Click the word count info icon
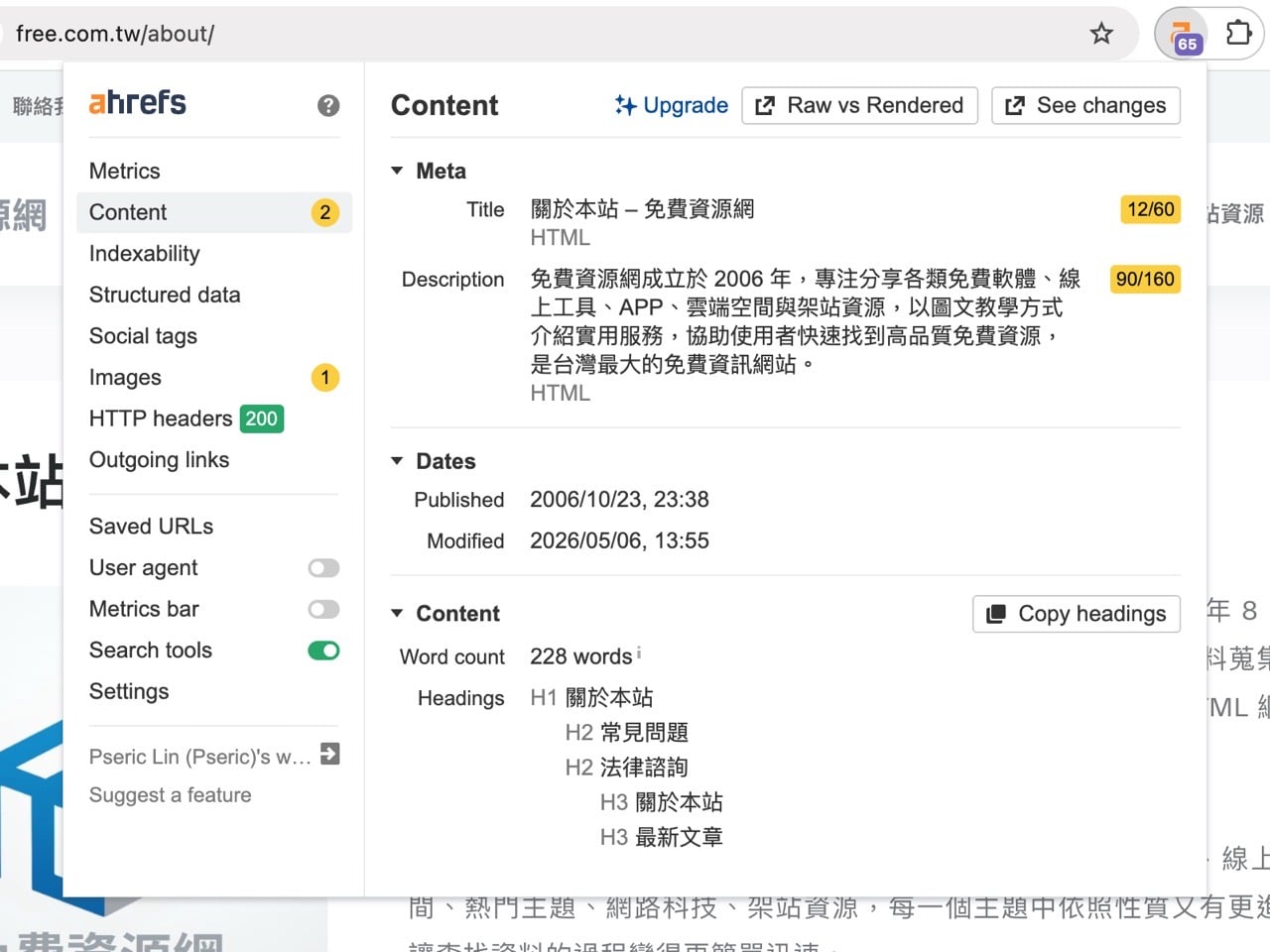The image size is (1270, 952). (x=639, y=653)
